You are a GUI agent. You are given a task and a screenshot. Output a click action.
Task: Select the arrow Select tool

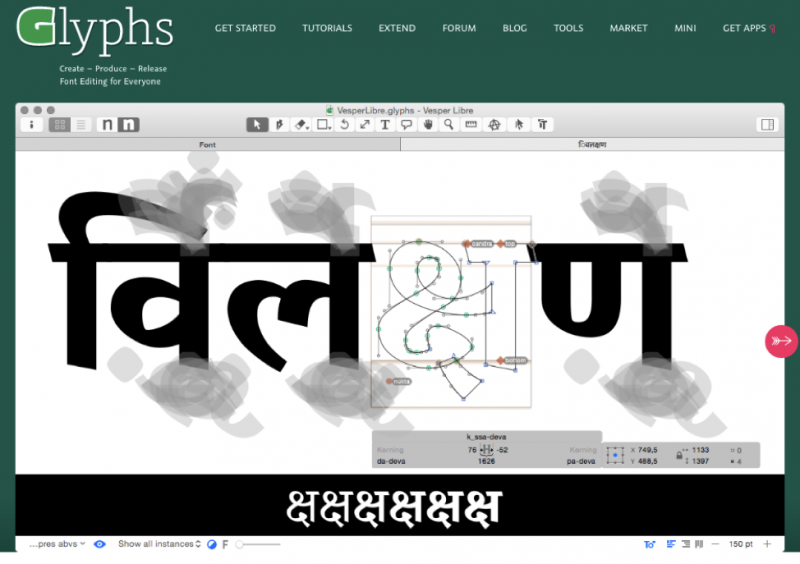coord(257,125)
